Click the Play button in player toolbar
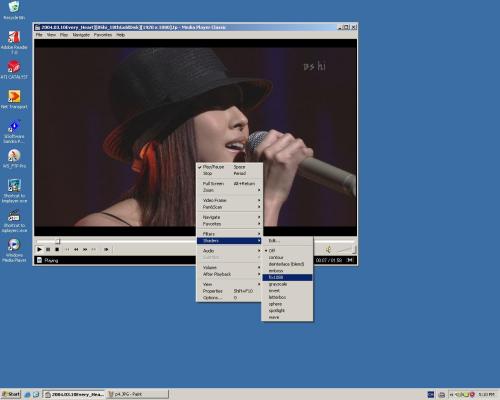Image resolution: width=500 pixels, height=400 pixels. pos(39,249)
